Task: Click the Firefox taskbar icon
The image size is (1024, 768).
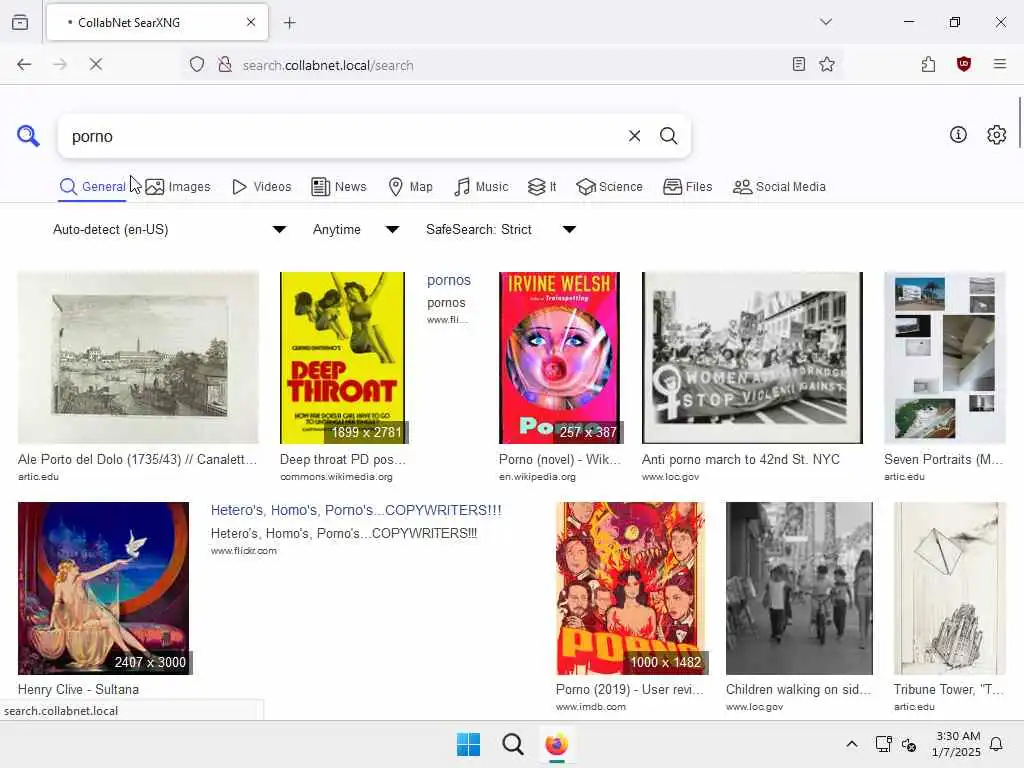Action: [x=556, y=744]
